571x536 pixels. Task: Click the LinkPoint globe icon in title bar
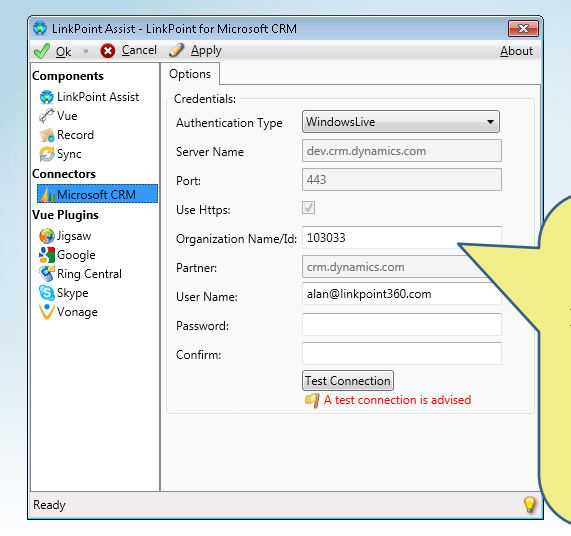click(40, 28)
